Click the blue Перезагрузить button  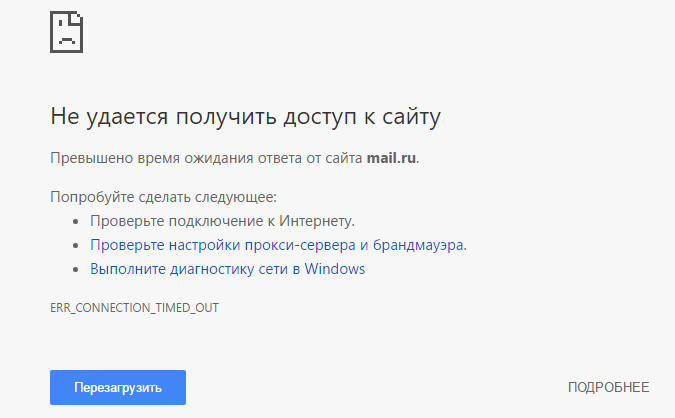(118, 387)
